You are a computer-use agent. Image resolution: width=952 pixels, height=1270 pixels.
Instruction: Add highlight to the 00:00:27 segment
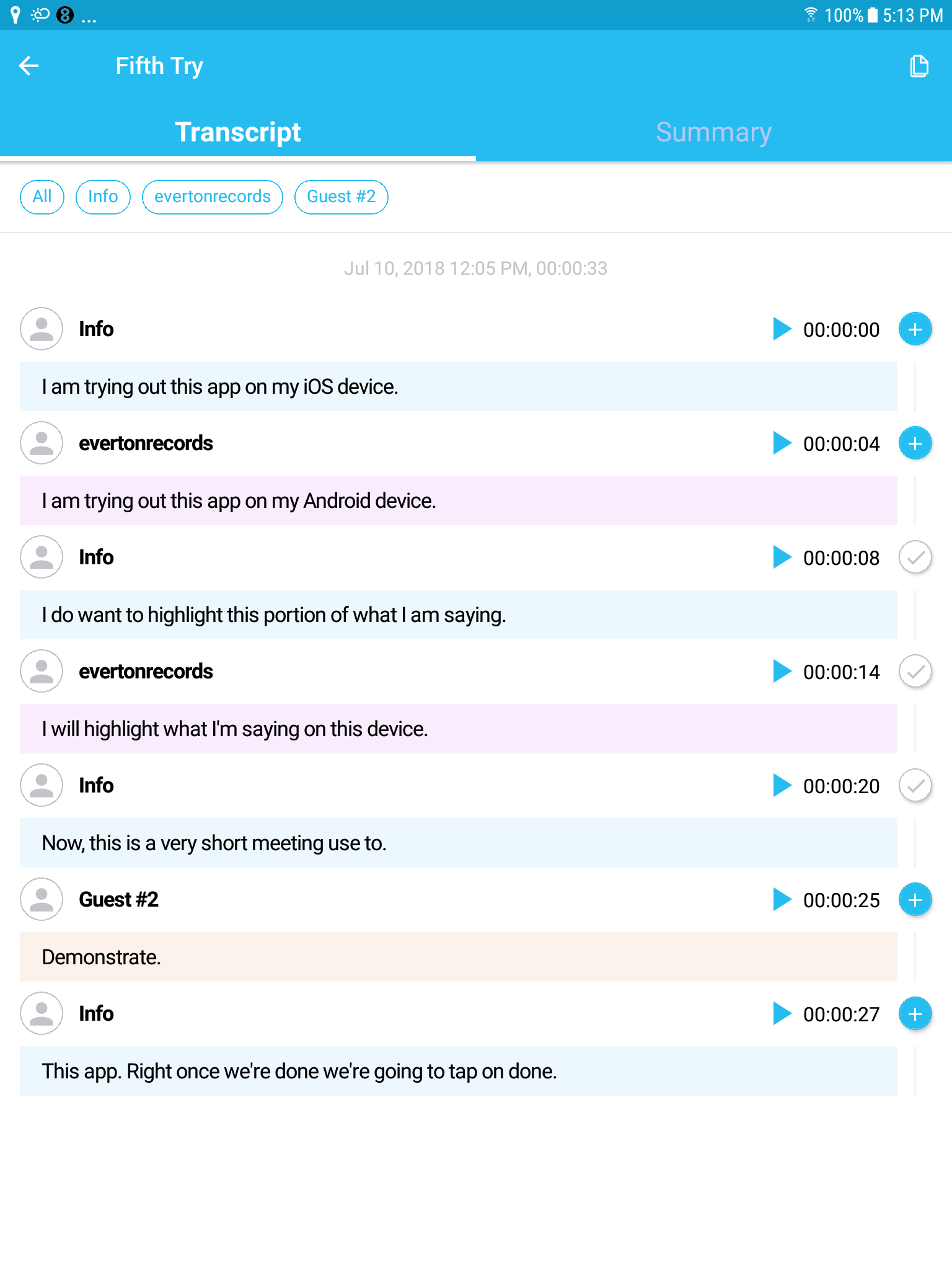coord(915,1014)
